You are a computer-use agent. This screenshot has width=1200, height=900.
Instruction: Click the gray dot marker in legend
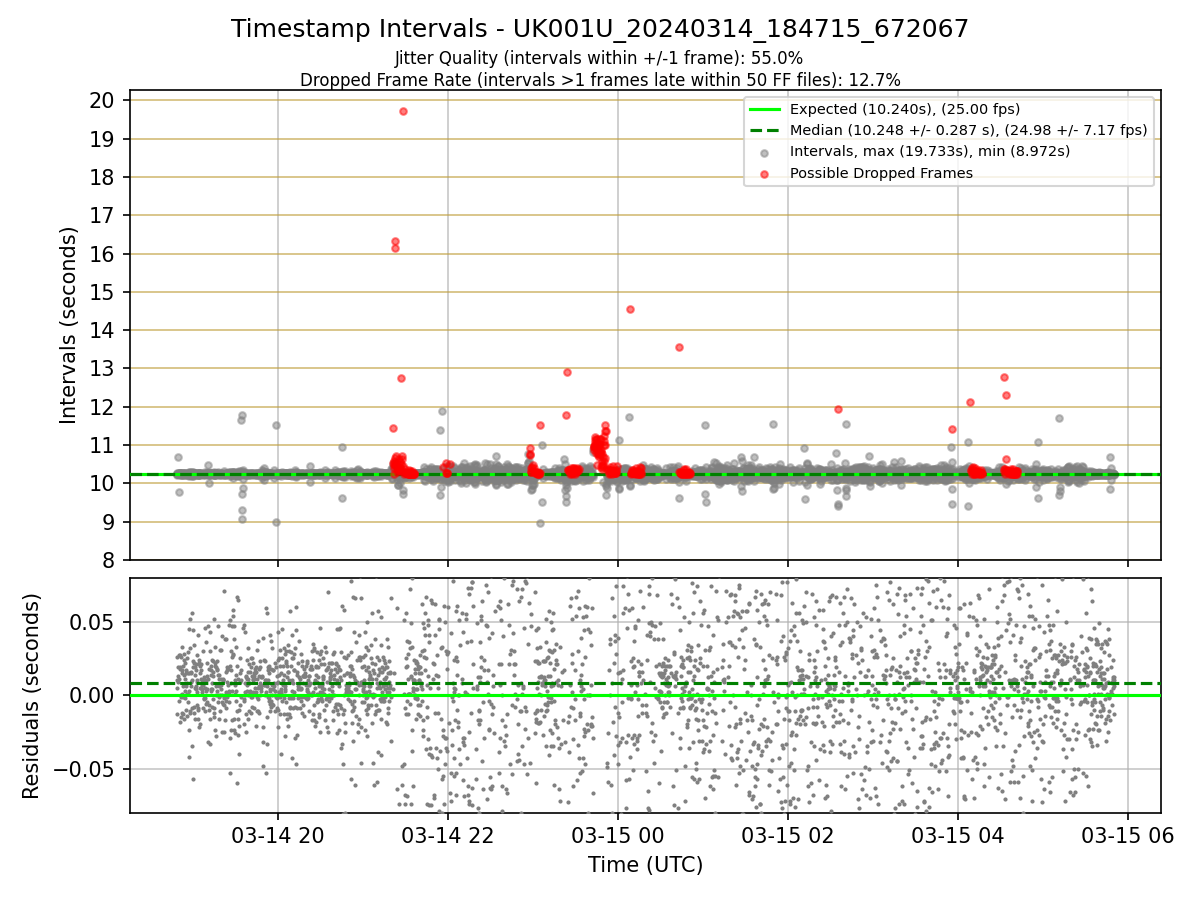(765, 152)
